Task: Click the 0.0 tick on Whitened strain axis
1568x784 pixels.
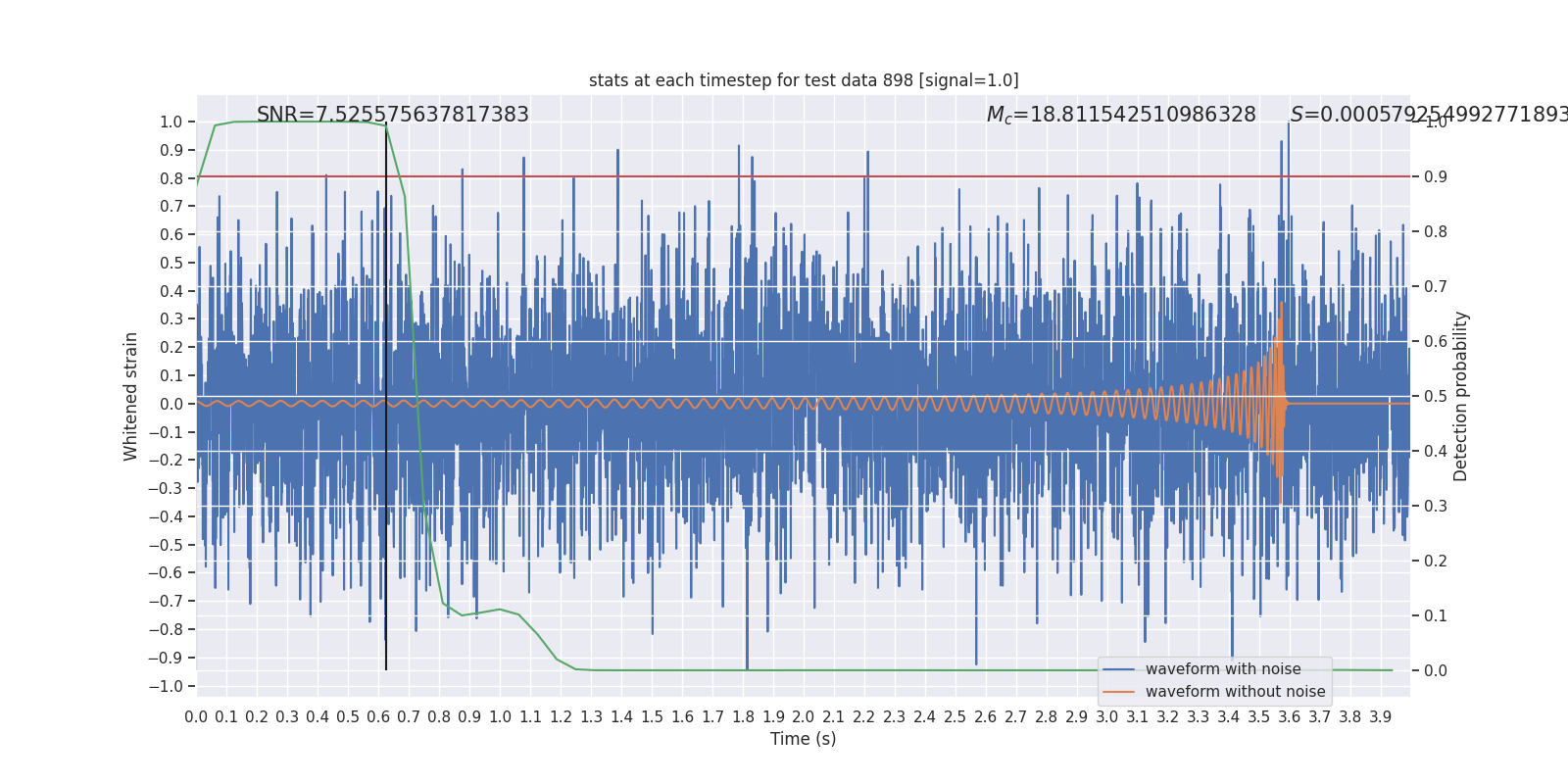Action: coord(171,404)
